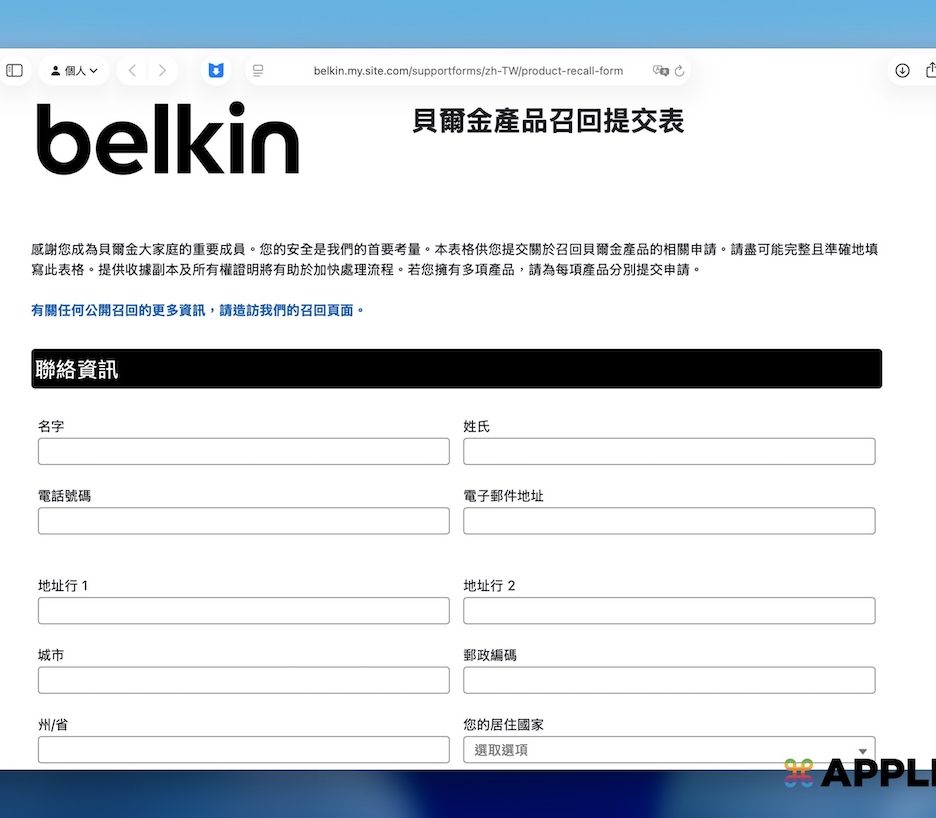Click the 郵政編碼 postal code field

(x=669, y=681)
